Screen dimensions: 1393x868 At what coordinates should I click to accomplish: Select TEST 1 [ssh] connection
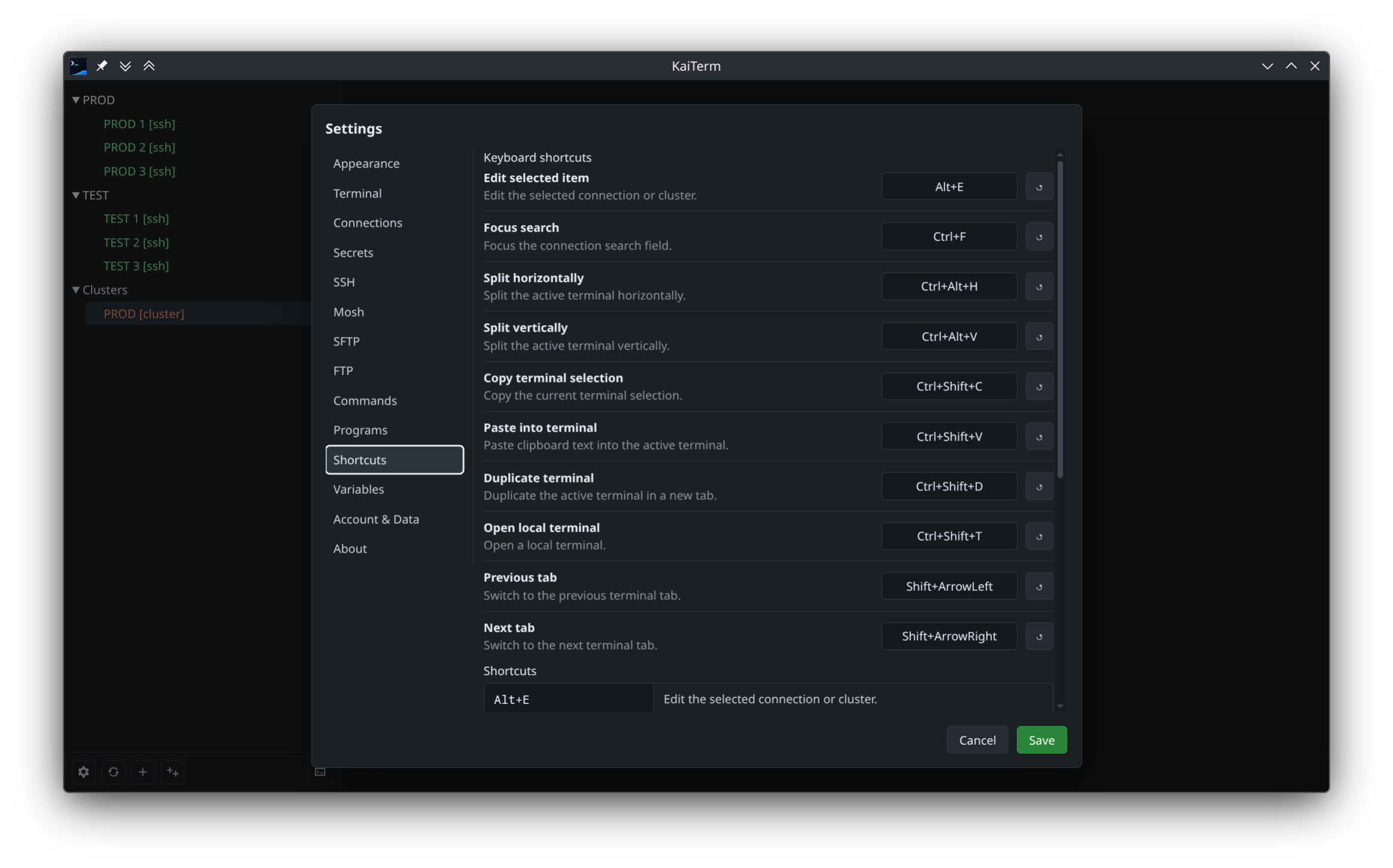click(x=136, y=218)
